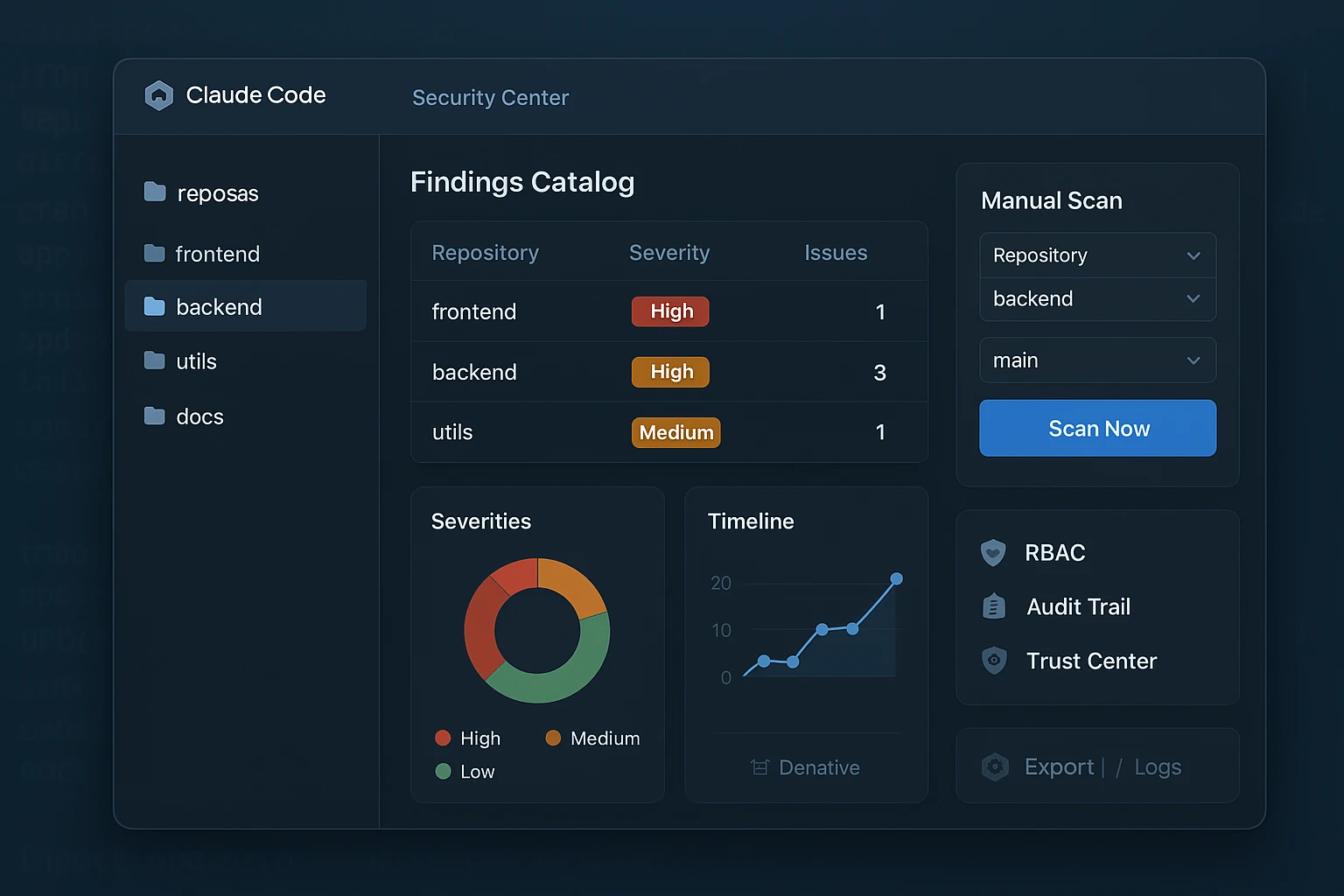Image resolution: width=1344 pixels, height=896 pixels.
Task: Open the backend dropdown in Manual Scan
Action: point(1098,299)
